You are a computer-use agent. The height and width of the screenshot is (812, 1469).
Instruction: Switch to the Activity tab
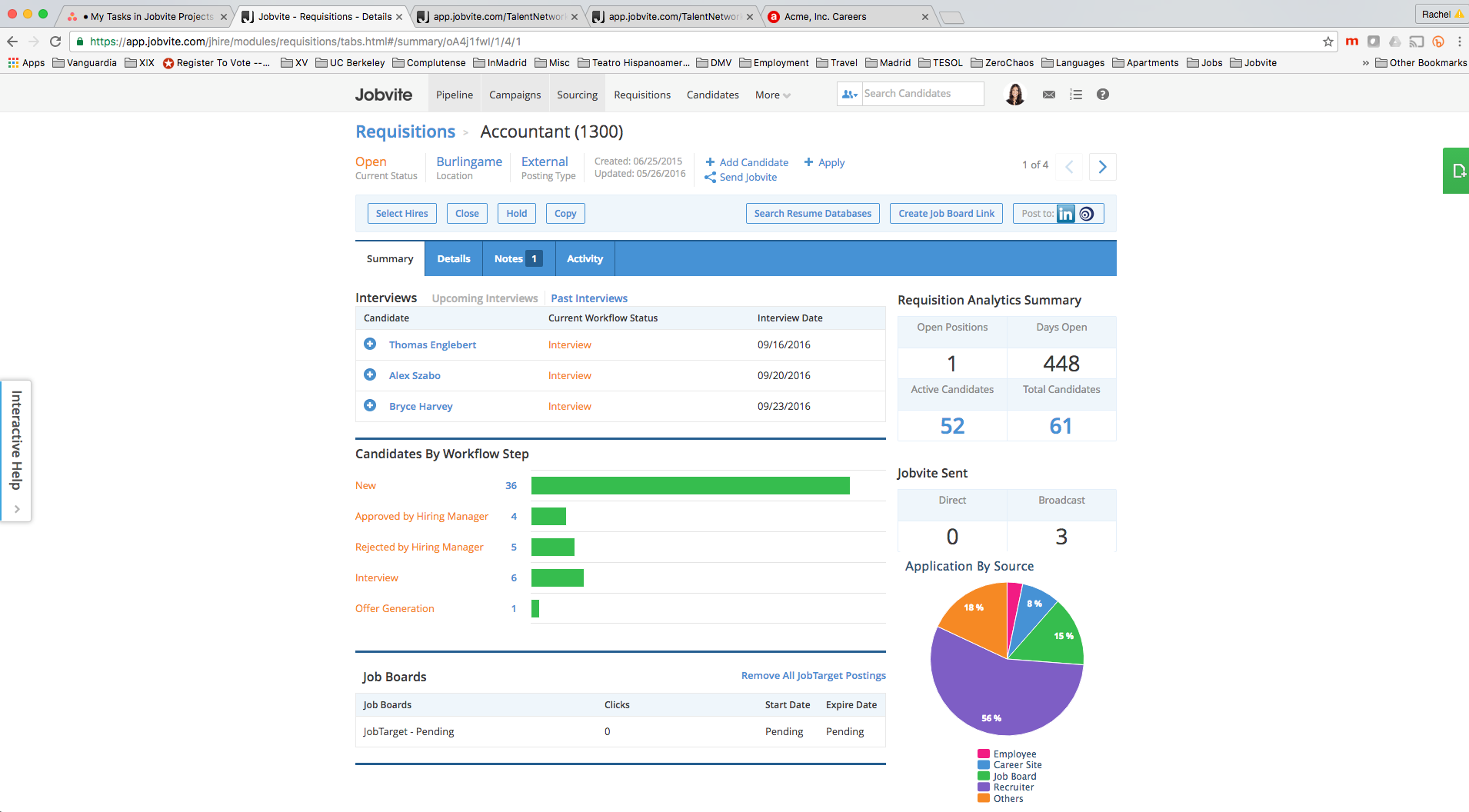585,259
